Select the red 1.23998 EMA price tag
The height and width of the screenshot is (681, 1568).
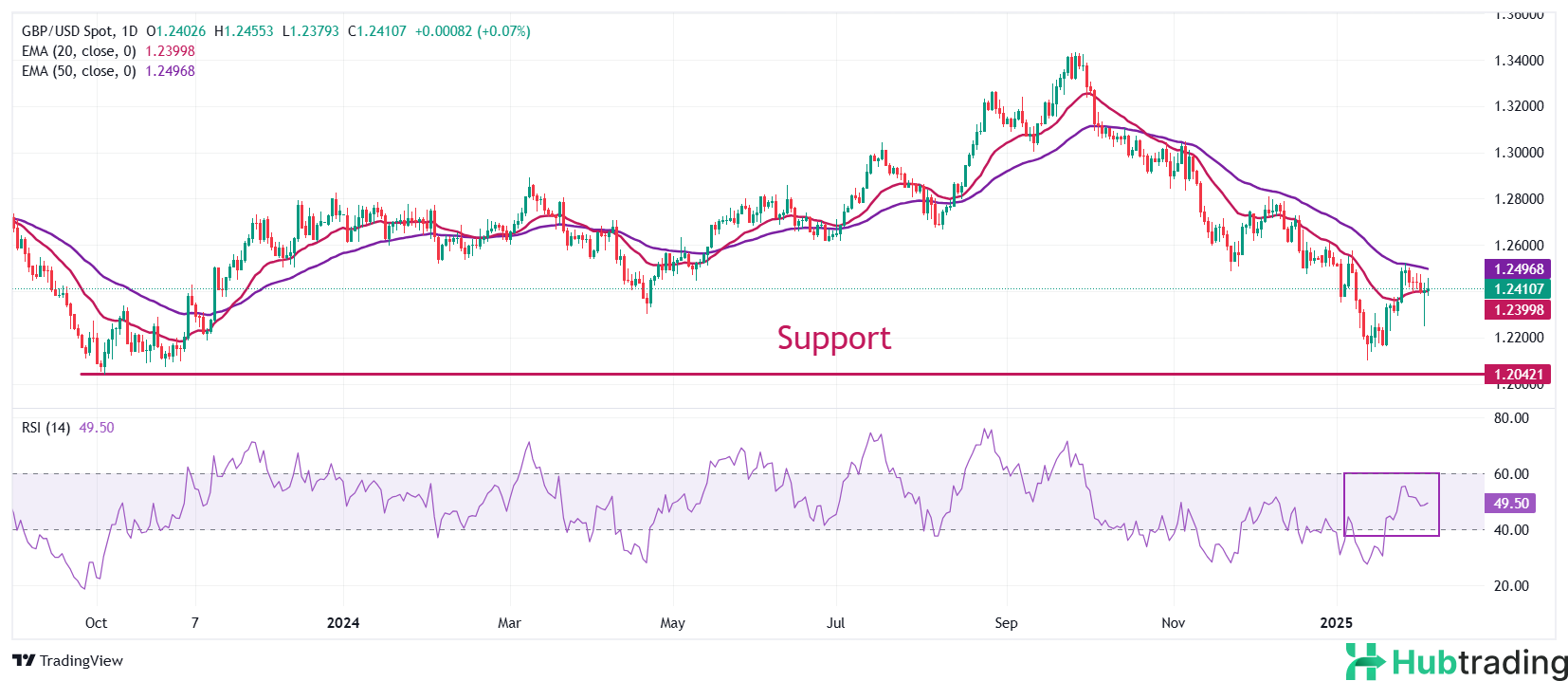coord(1519,310)
